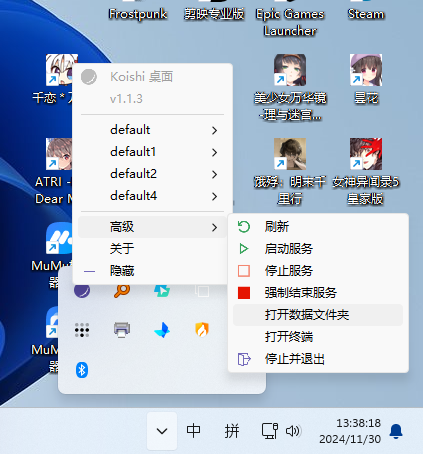The image size is (423, 454).
Task: Click the 剪映专业版 desktop label
Action: (x=214, y=14)
